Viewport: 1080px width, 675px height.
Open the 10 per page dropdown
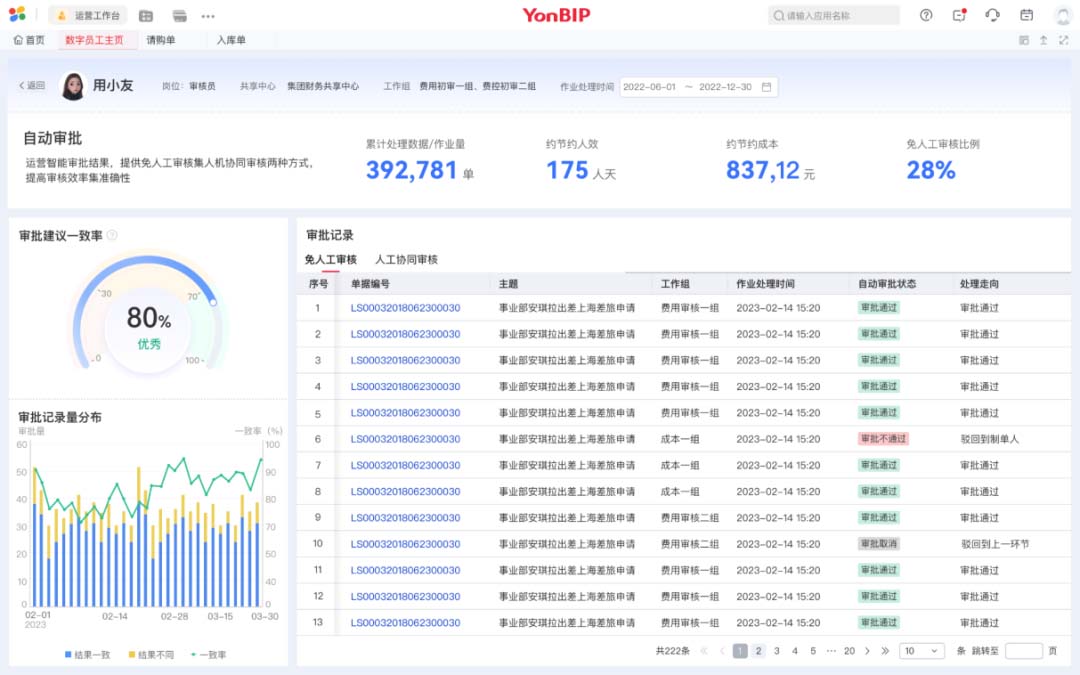coord(922,651)
